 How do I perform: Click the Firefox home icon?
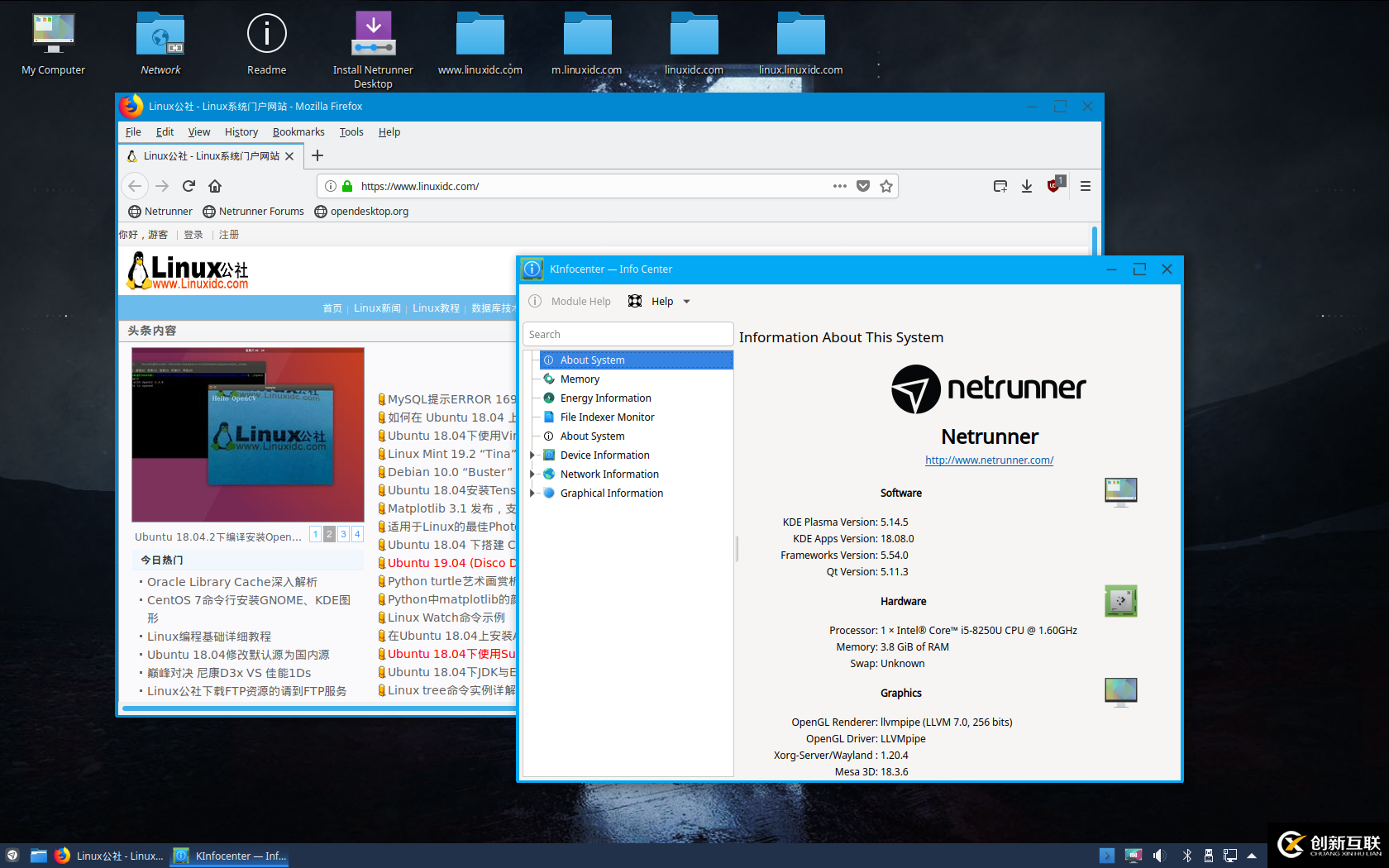(215, 186)
